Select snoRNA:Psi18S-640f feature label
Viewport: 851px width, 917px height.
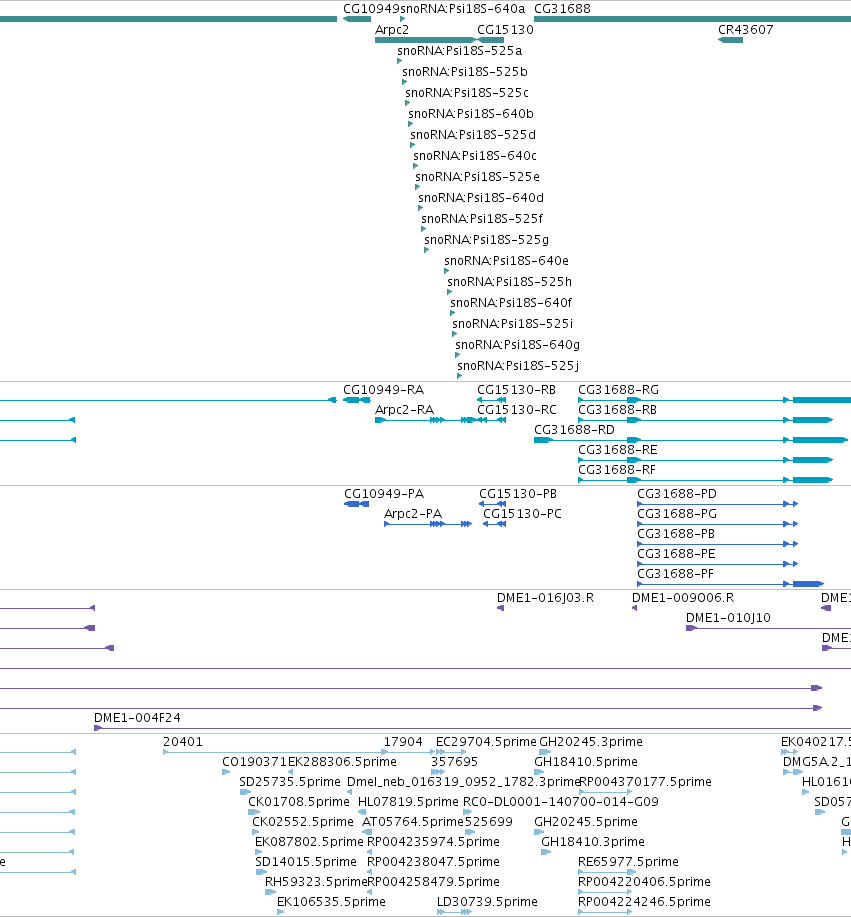[x=511, y=304]
